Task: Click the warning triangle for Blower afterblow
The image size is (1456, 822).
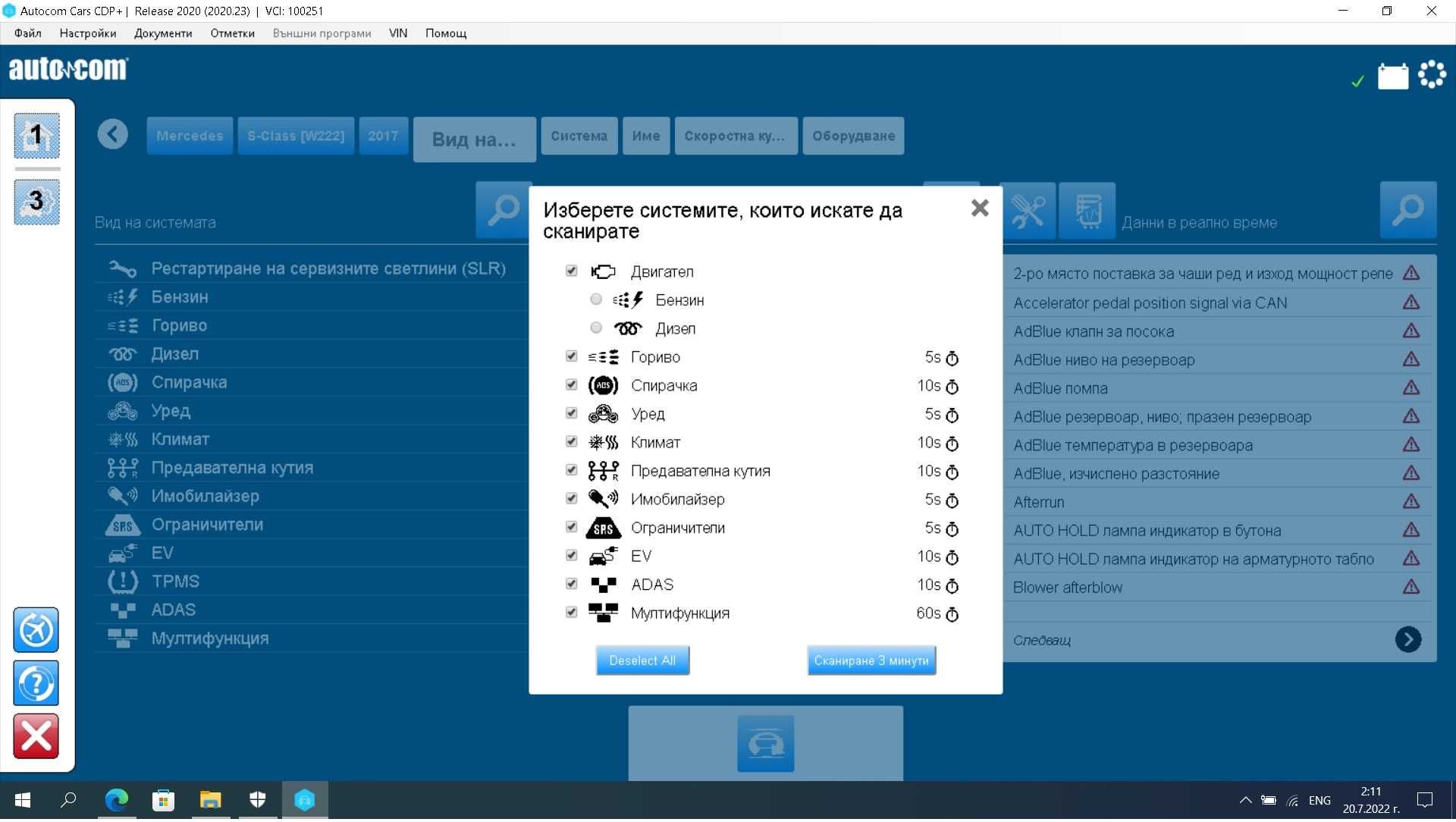Action: click(1411, 588)
